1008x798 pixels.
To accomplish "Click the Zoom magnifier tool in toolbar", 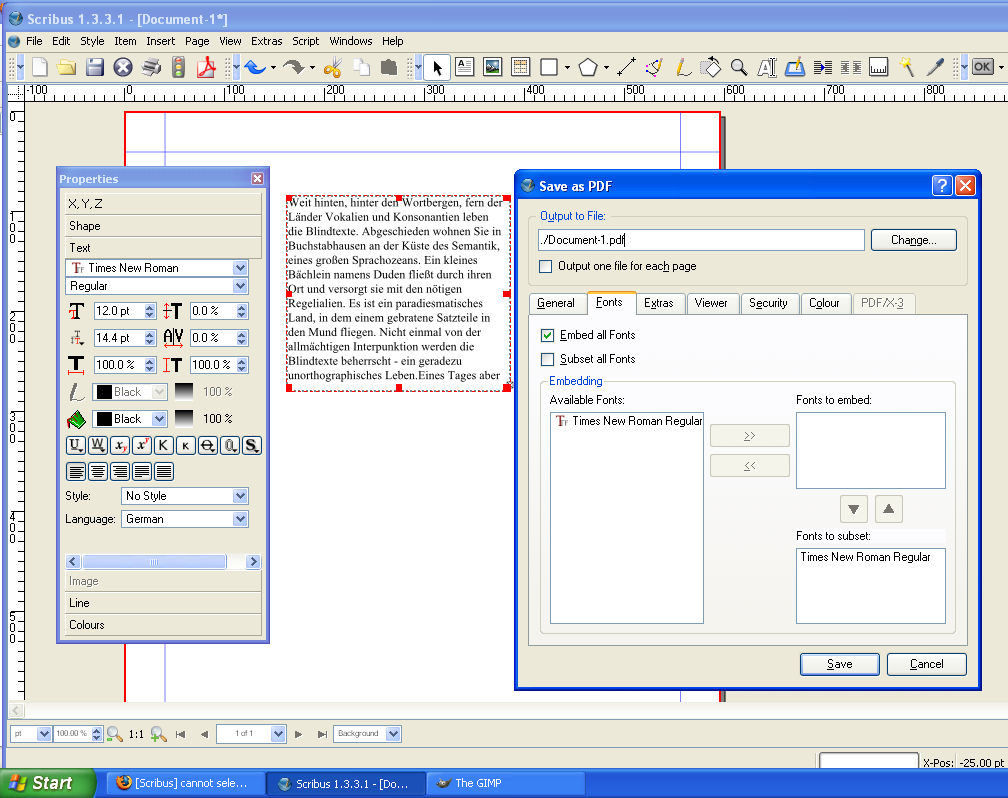I will click(x=739, y=67).
